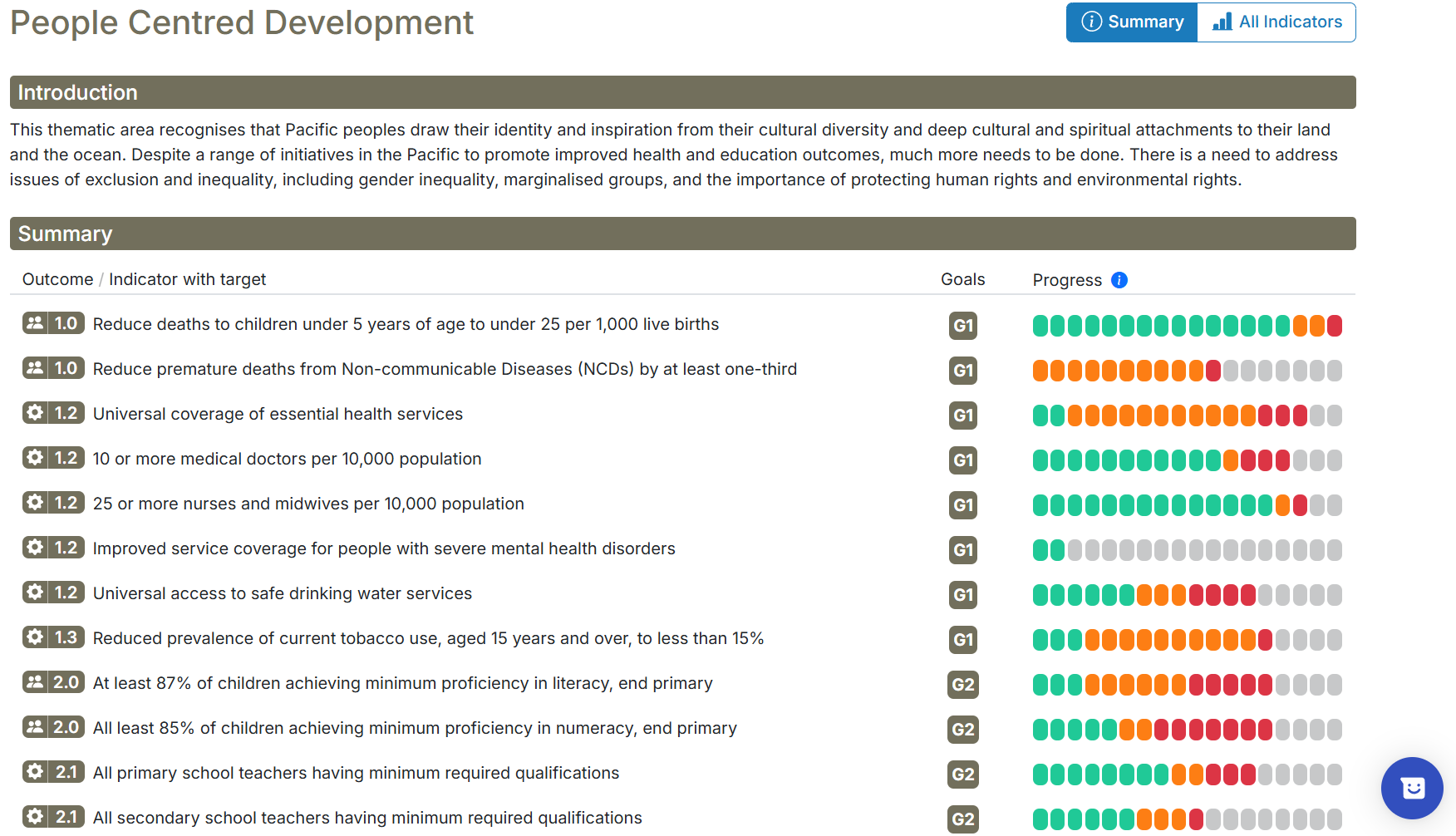Open 'All primary school teachers' qualifications indicator
This screenshot has width=1456, height=836.
(x=356, y=773)
